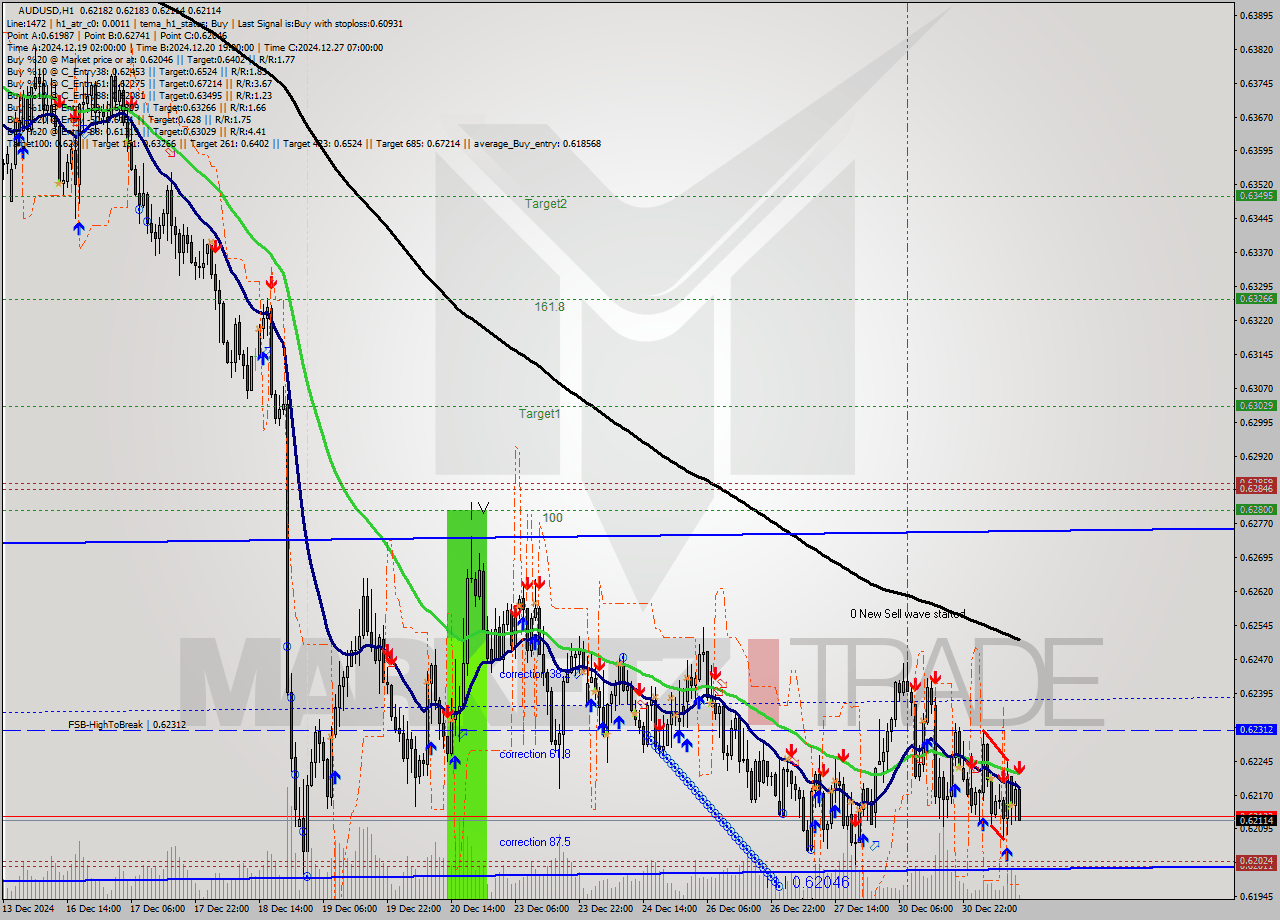Click the 0.62545 price scale value

pyautogui.click(x=1256, y=625)
